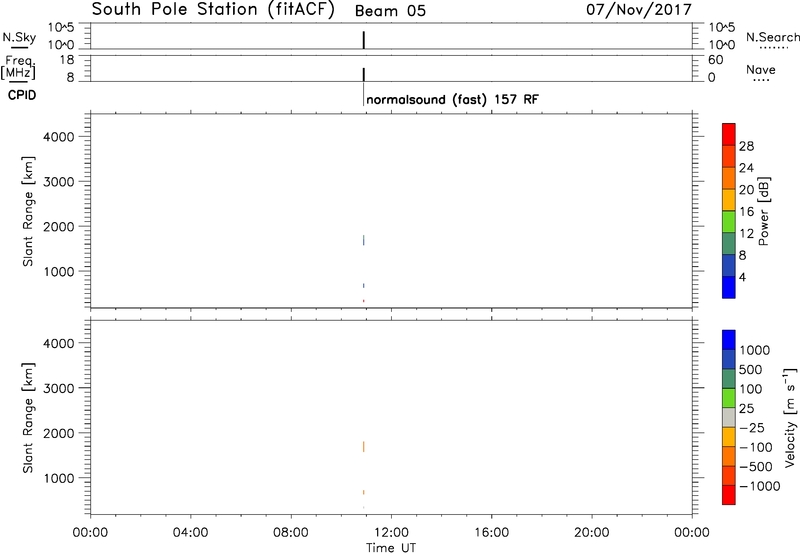Click the 04:00 time axis tick label
This screenshot has height=554, width=800.
(190, 533)
